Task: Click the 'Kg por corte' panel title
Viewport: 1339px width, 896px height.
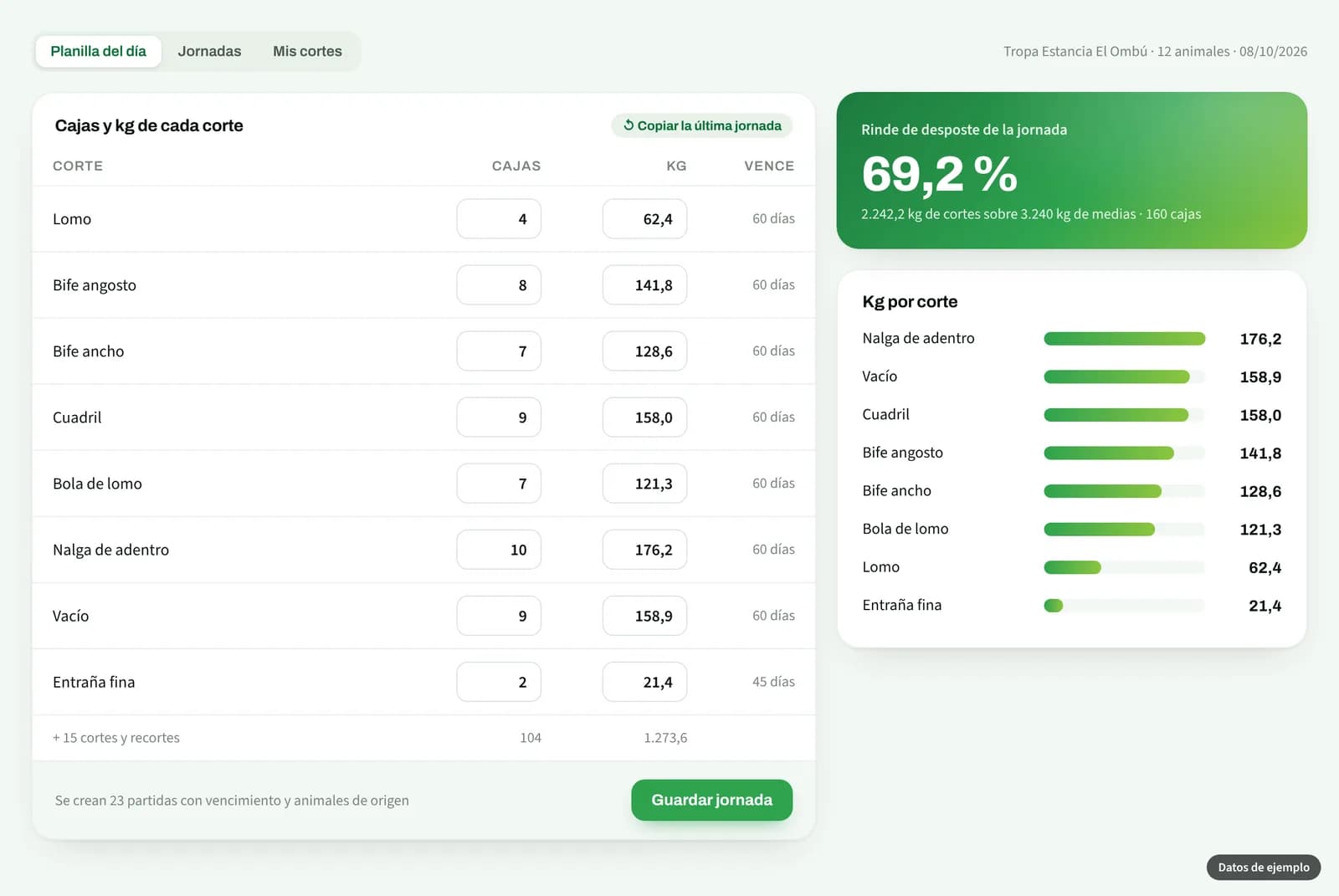Action: [x=910, y=301]
